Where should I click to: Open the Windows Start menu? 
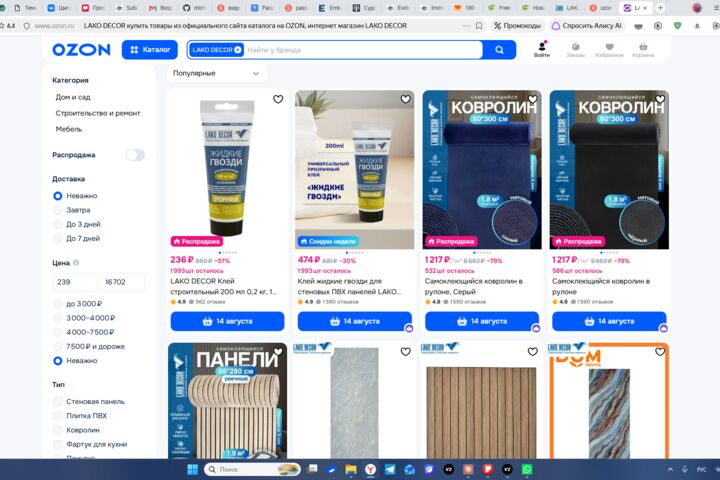(x=193, y=469)
